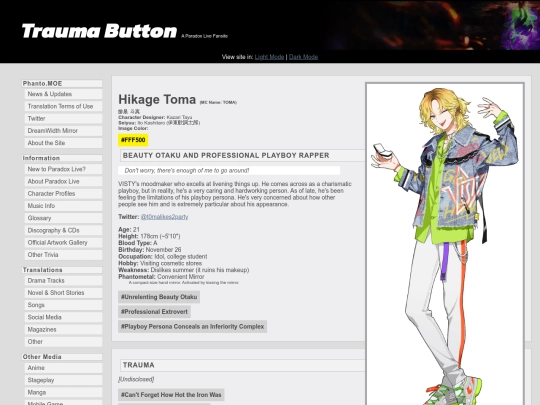
Task: Open Drama Tracks translations
Action: (x=63, y=280)
